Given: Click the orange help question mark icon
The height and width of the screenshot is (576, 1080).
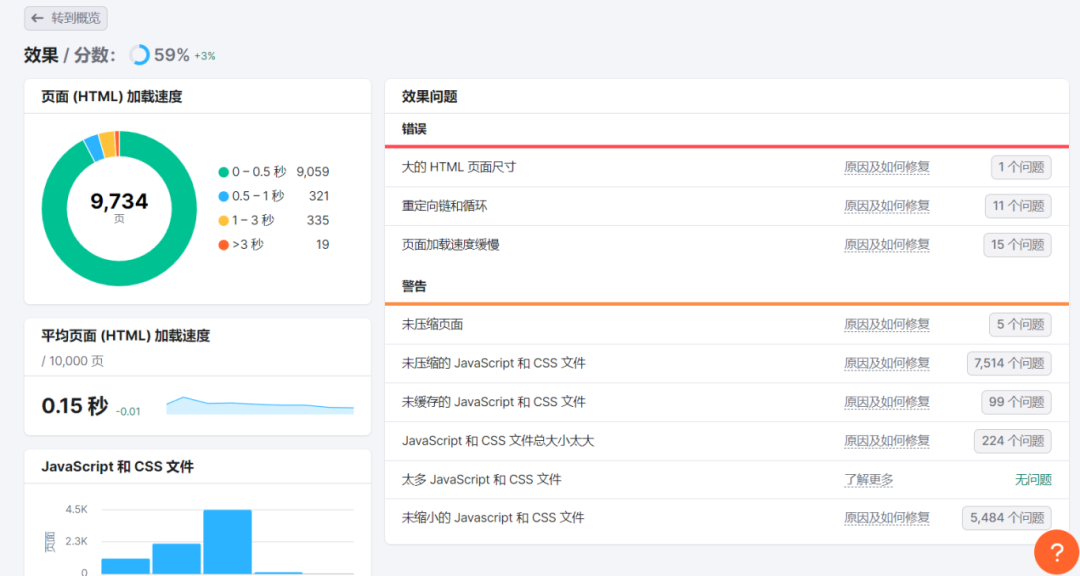Looking at the screenshot, I should [1056, 551].
